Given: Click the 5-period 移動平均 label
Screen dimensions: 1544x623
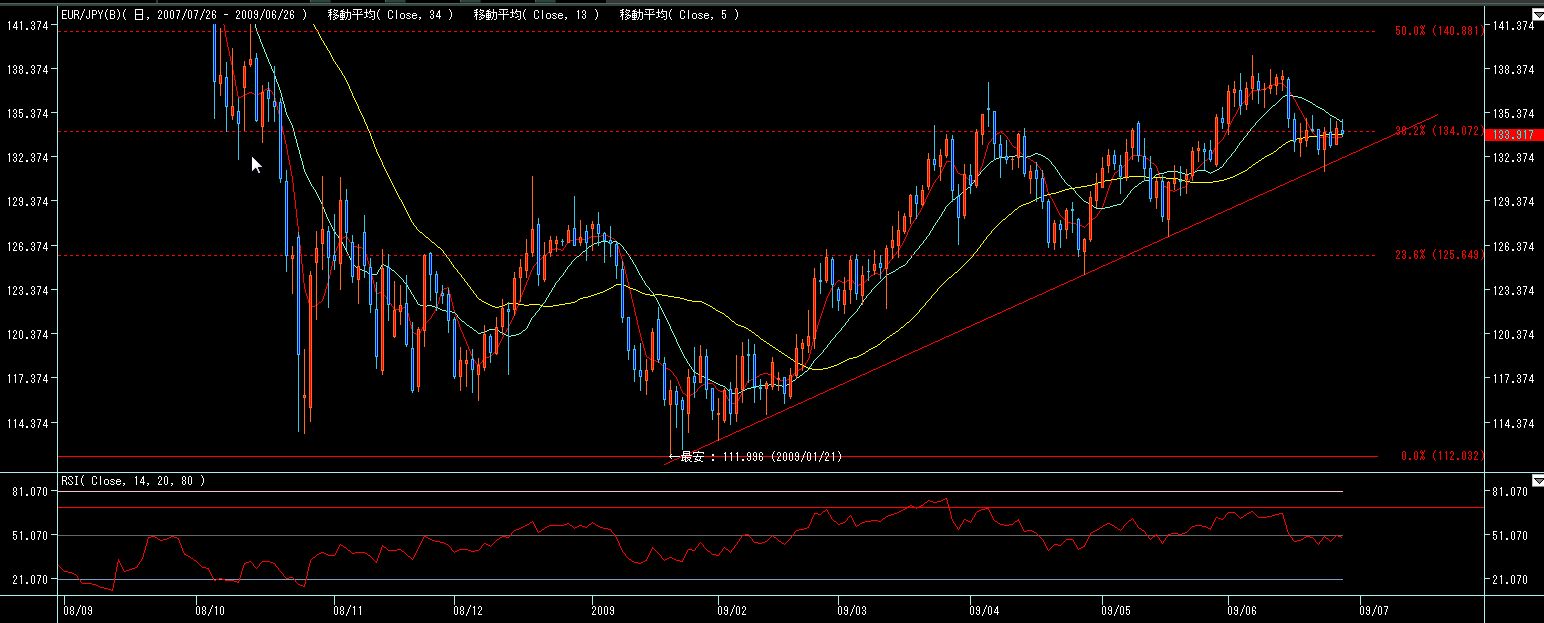Looking at the screenshot, I should [x=679, y=15].
